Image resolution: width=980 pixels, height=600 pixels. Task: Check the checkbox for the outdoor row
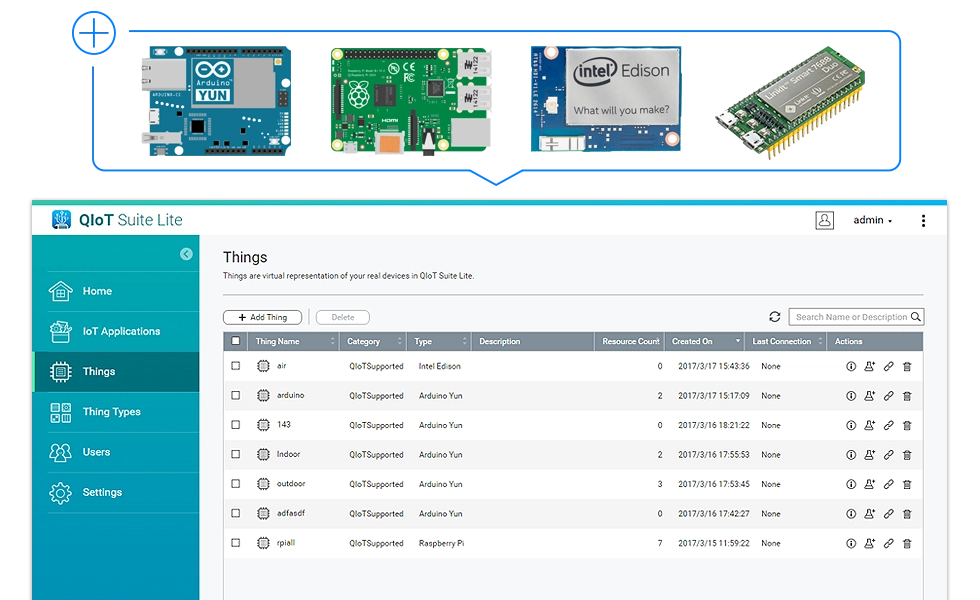pyautogui.click(x=236, y=484)
